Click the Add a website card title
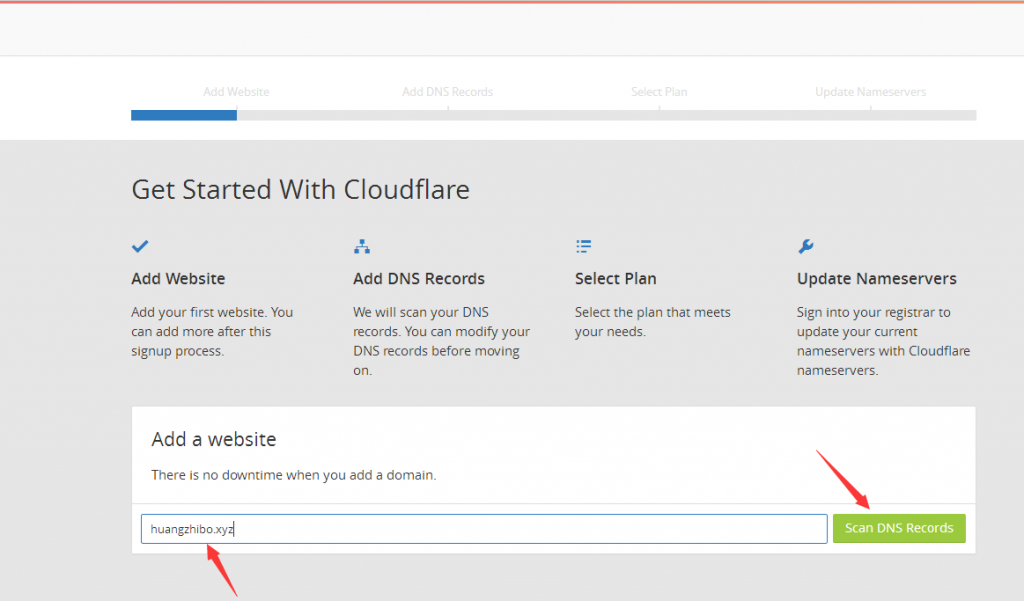Image resolution: width=1024 pixels, height=601 pixels. tap(214, 439)
